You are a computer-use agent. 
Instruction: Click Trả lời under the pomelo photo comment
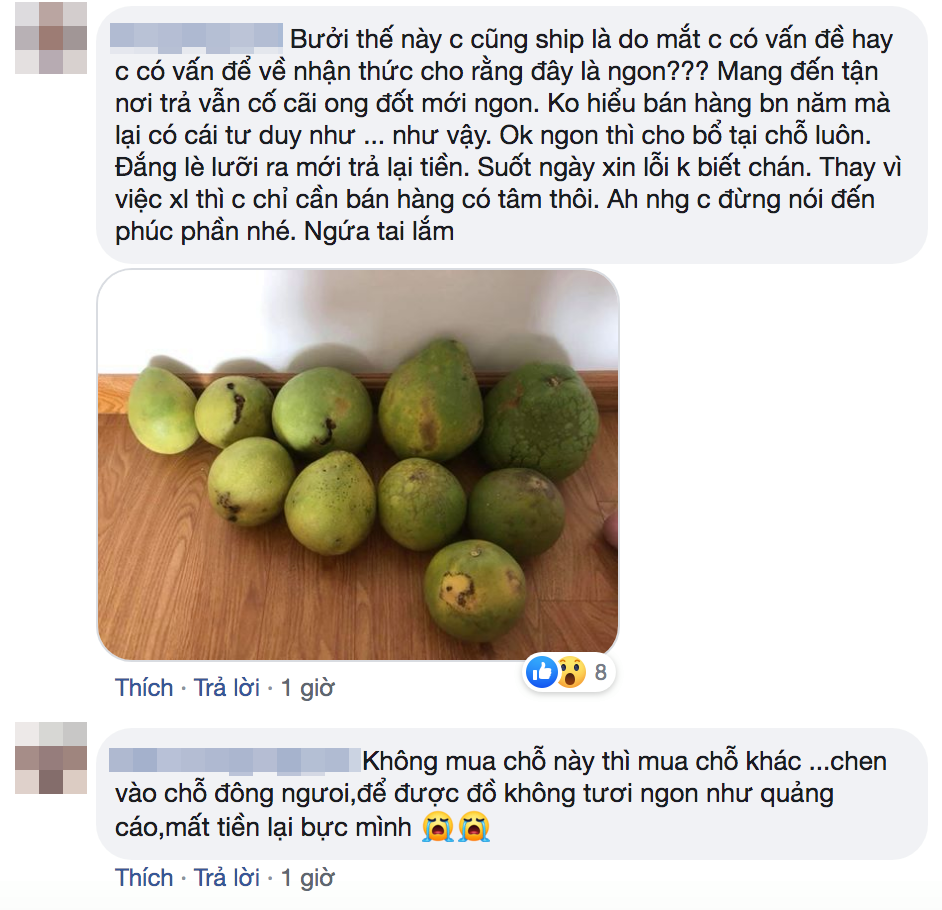226,688
